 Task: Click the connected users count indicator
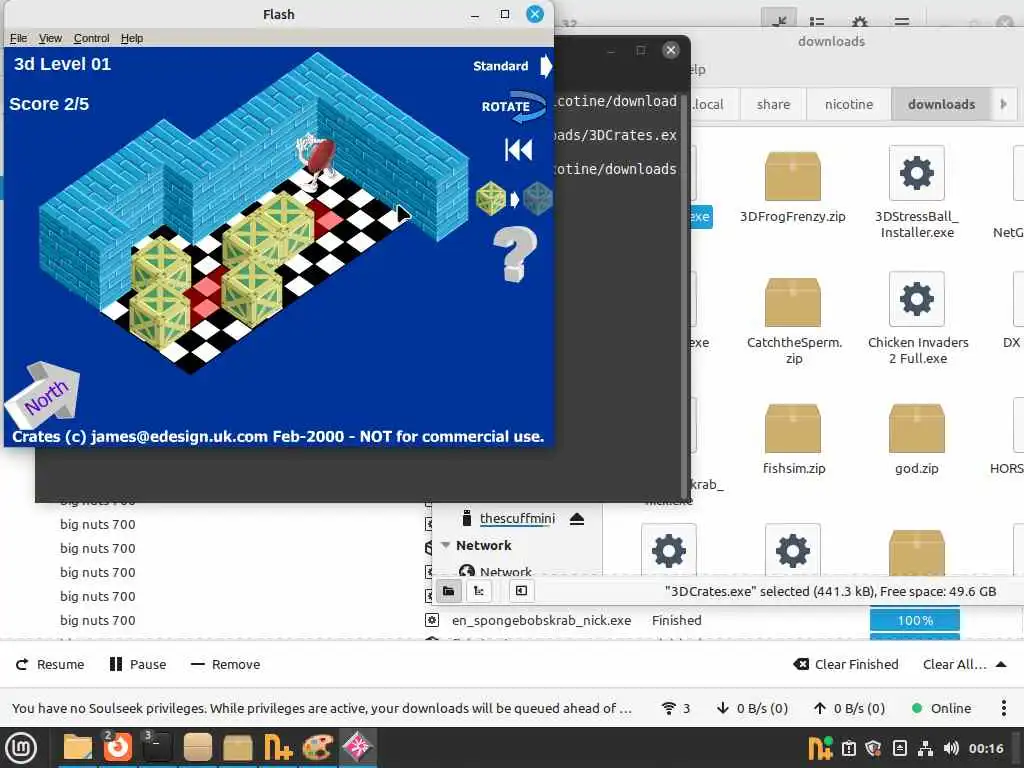click(x=676, y=709)
